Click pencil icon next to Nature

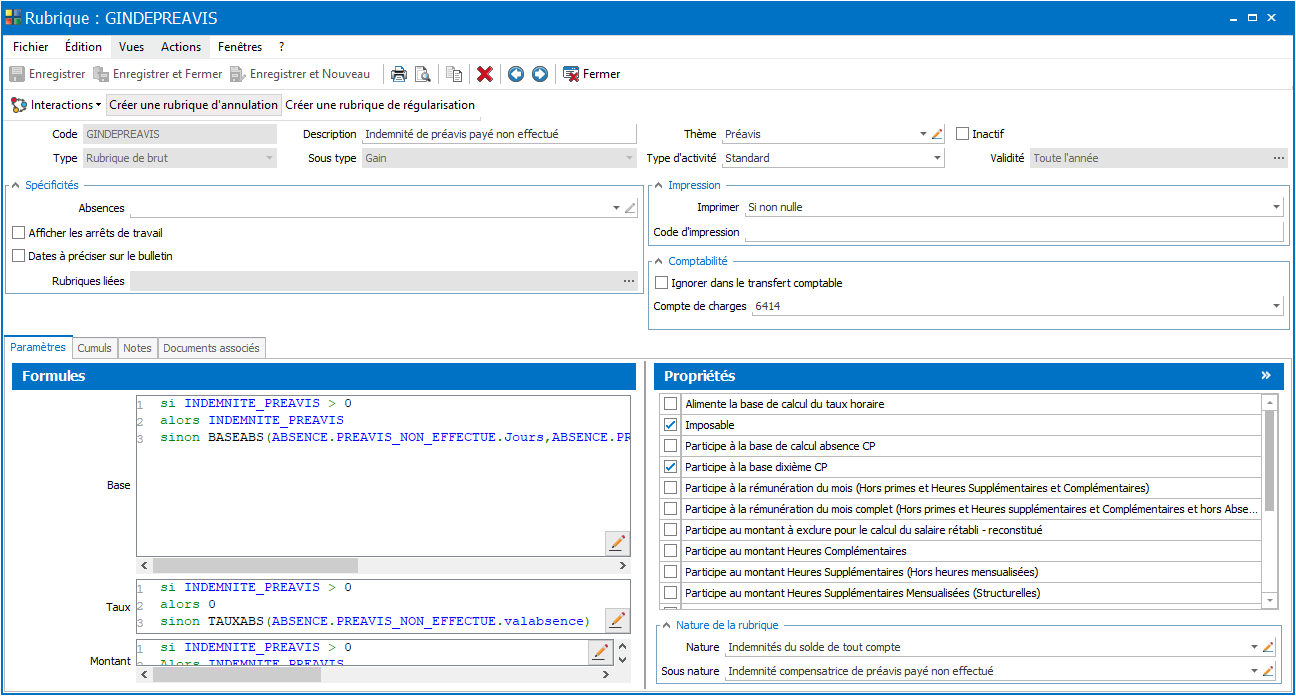[x=1268, y=648]
